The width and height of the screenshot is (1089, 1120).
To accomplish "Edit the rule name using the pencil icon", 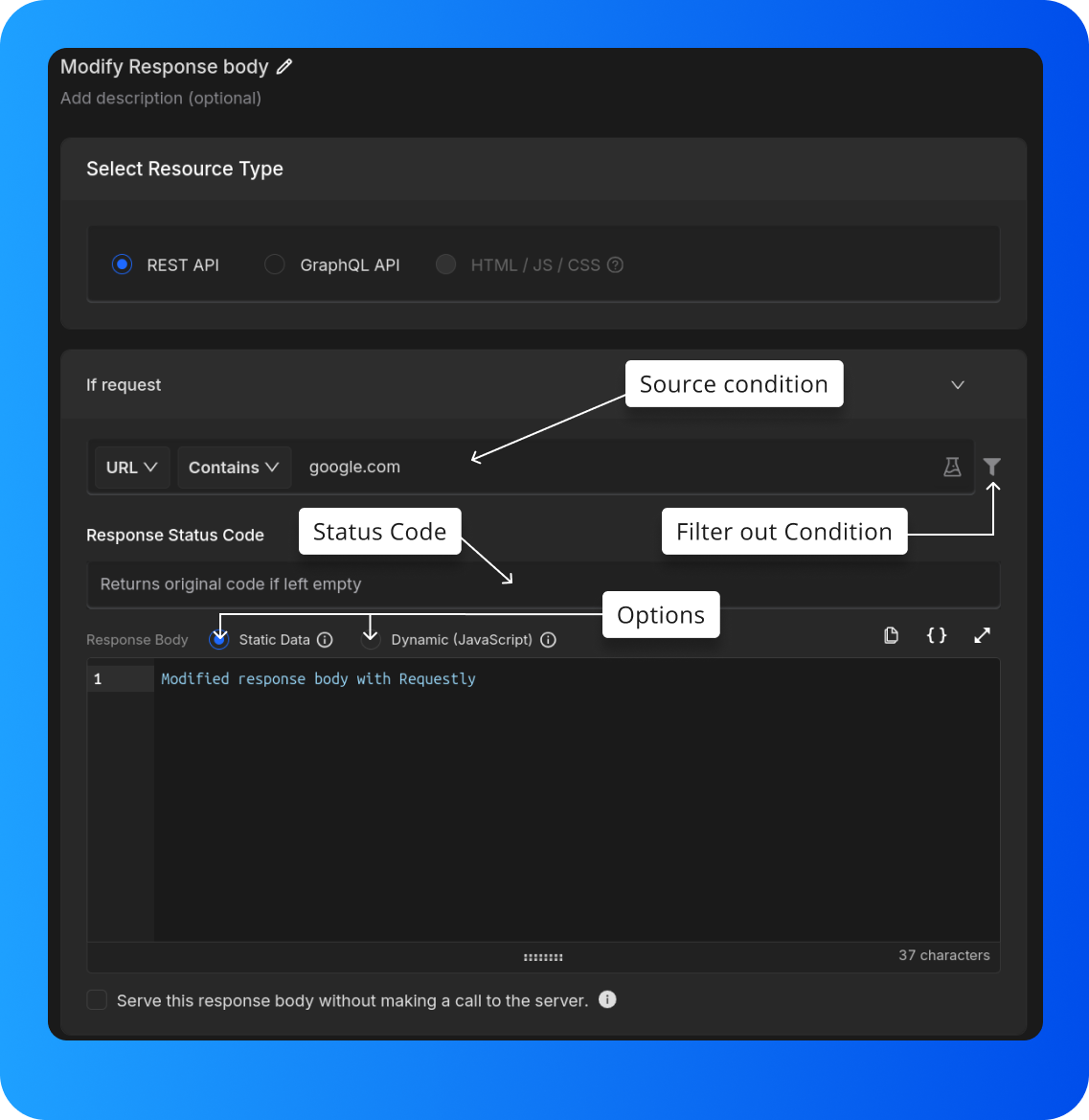I will (x=284, y=66).
